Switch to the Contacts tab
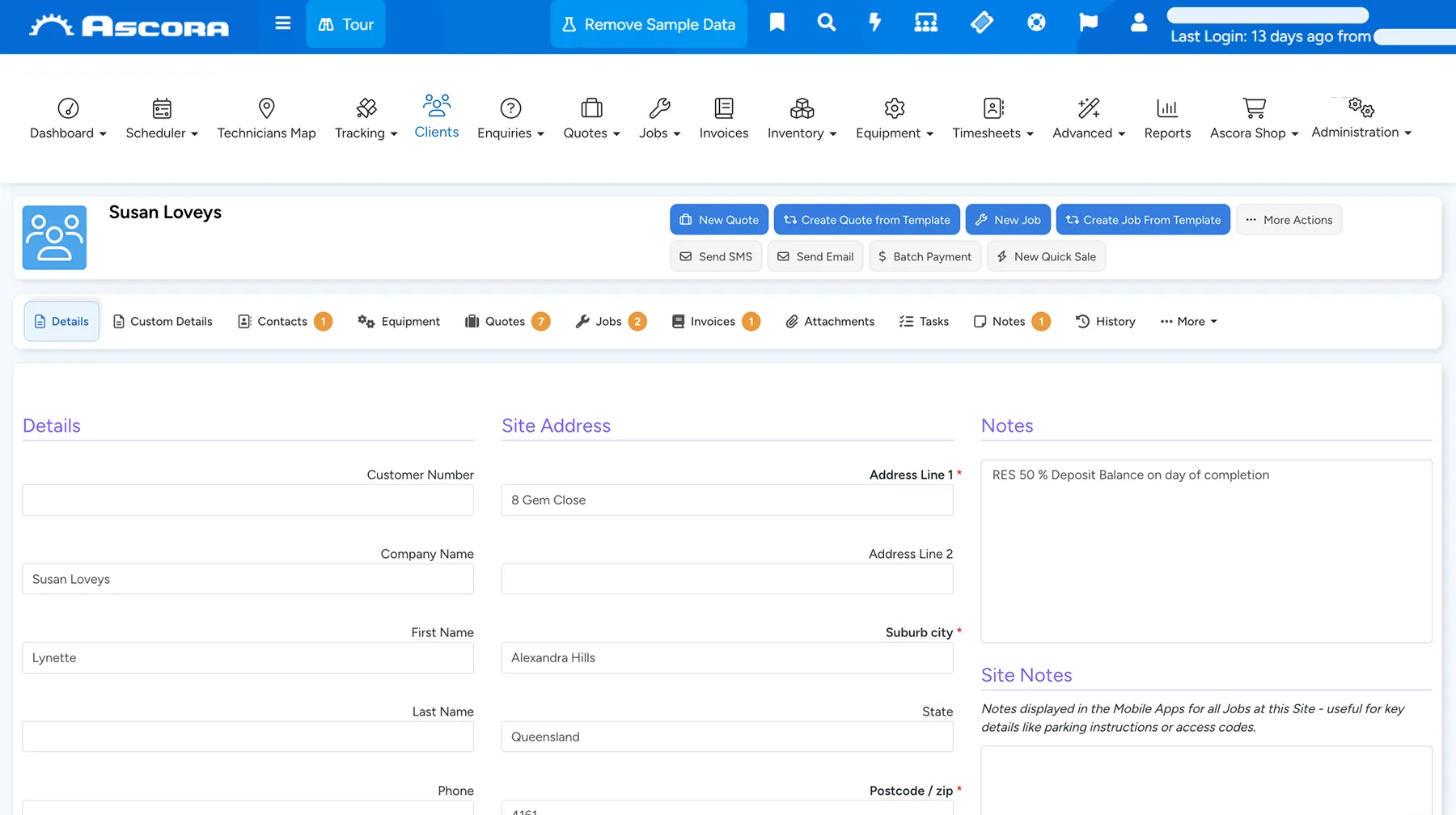 tap(285, 322)
